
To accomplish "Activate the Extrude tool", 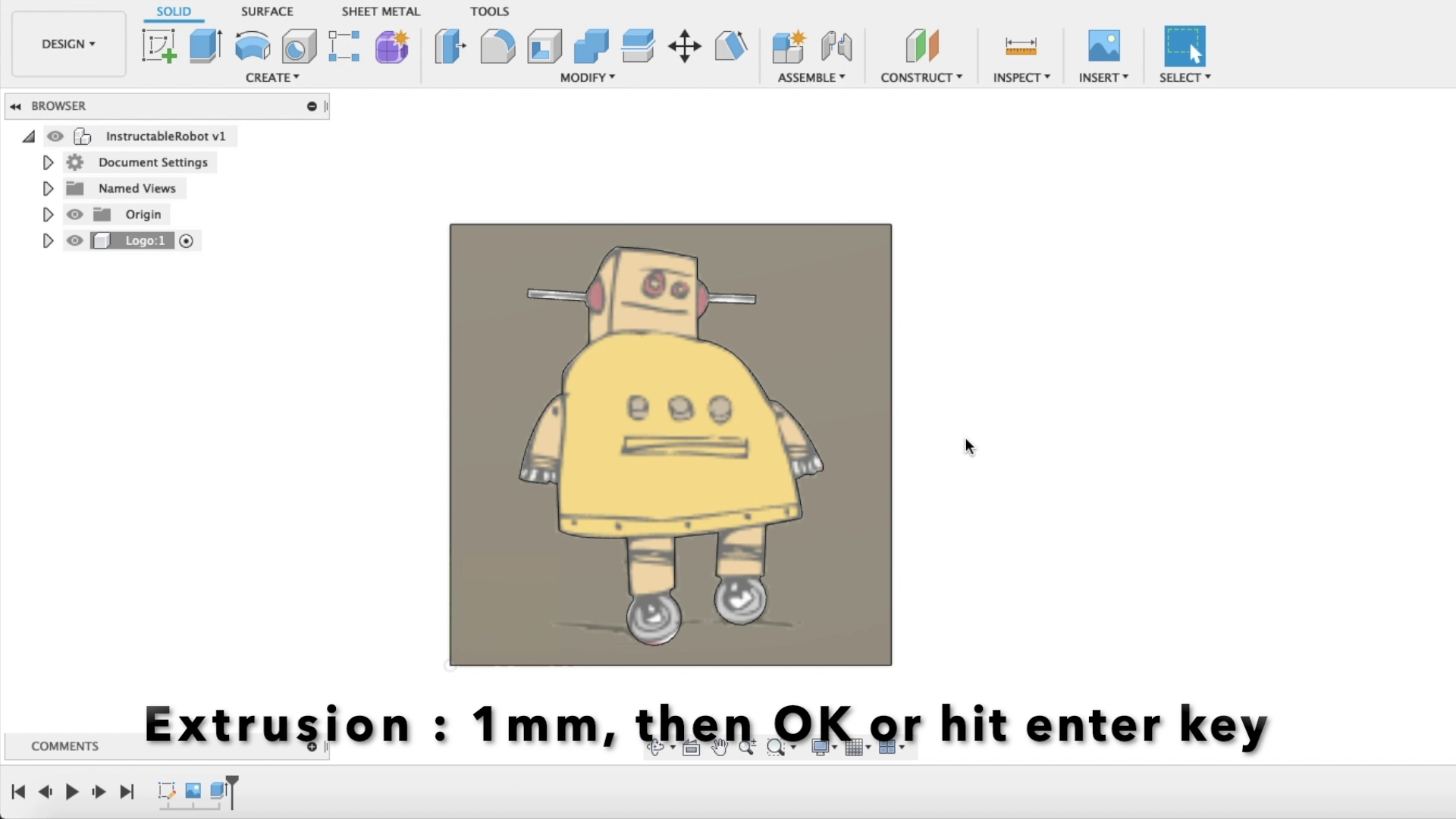I will 206,45.
